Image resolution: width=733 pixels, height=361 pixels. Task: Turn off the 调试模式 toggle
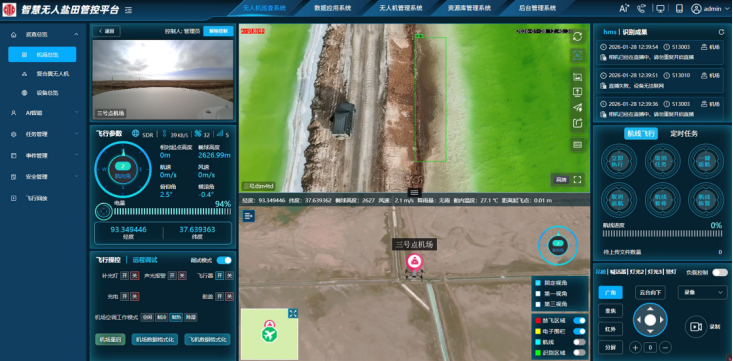(224, 260)
